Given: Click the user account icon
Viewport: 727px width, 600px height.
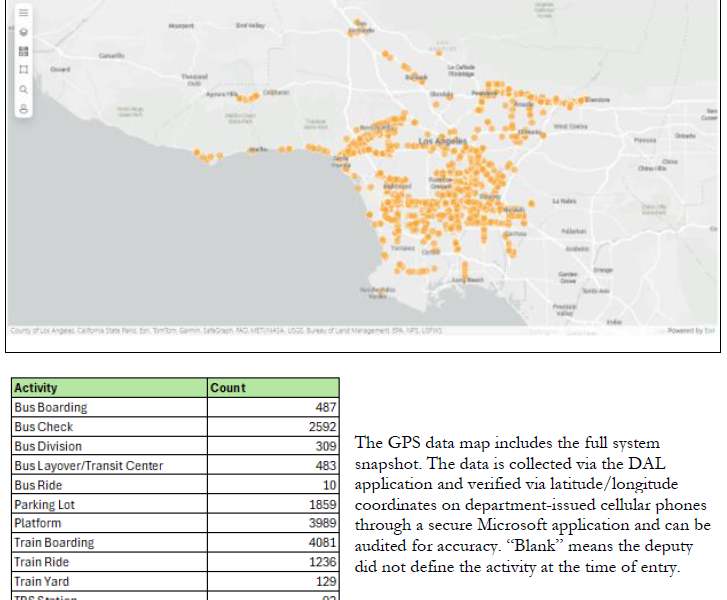Looking at the screenshot, I should (23, 109).
